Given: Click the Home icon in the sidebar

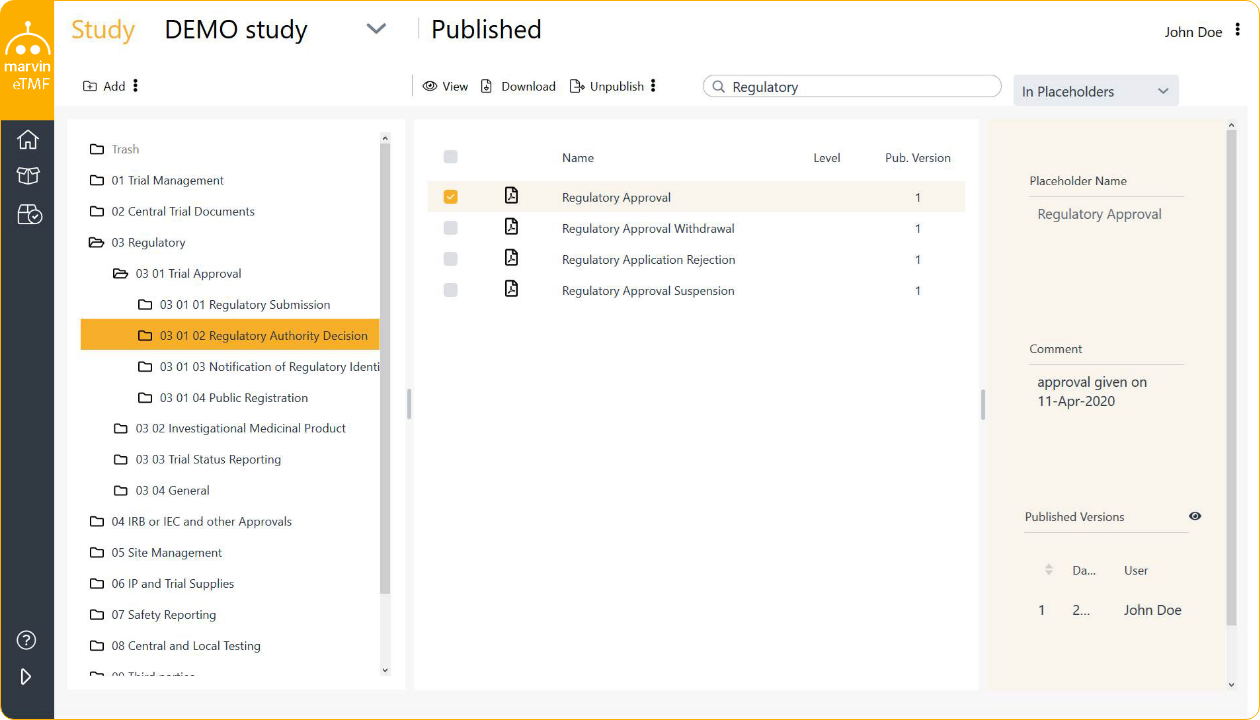Looking at the screenshot, I should tap(27, 140).
